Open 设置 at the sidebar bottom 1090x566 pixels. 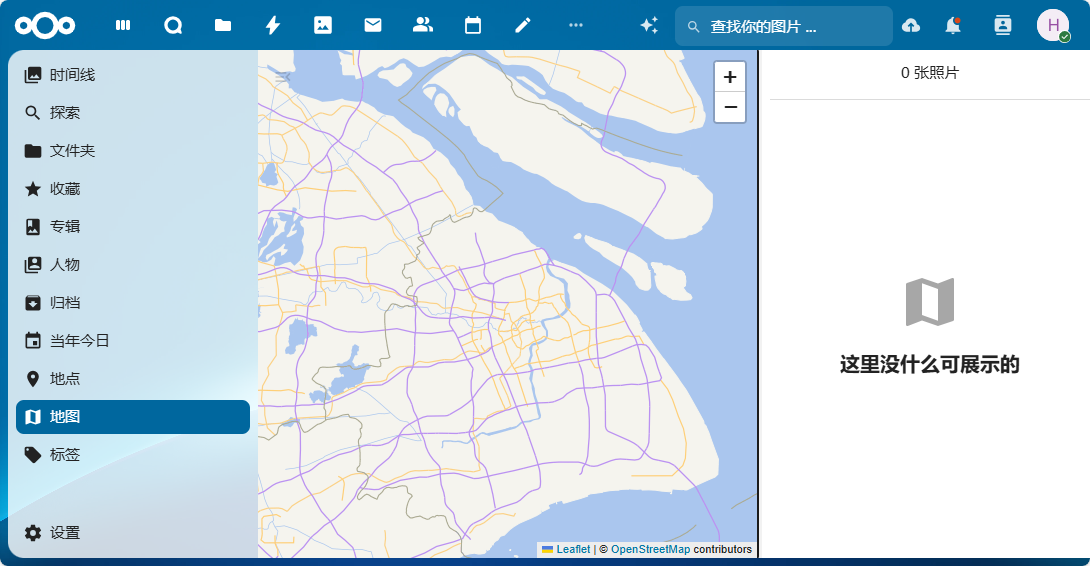point(65,533)
